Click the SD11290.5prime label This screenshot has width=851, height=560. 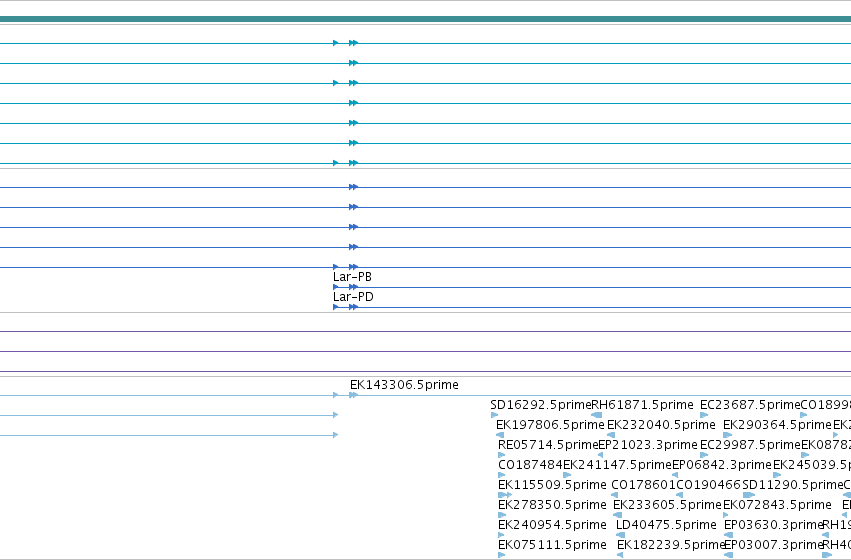(793, 485)
